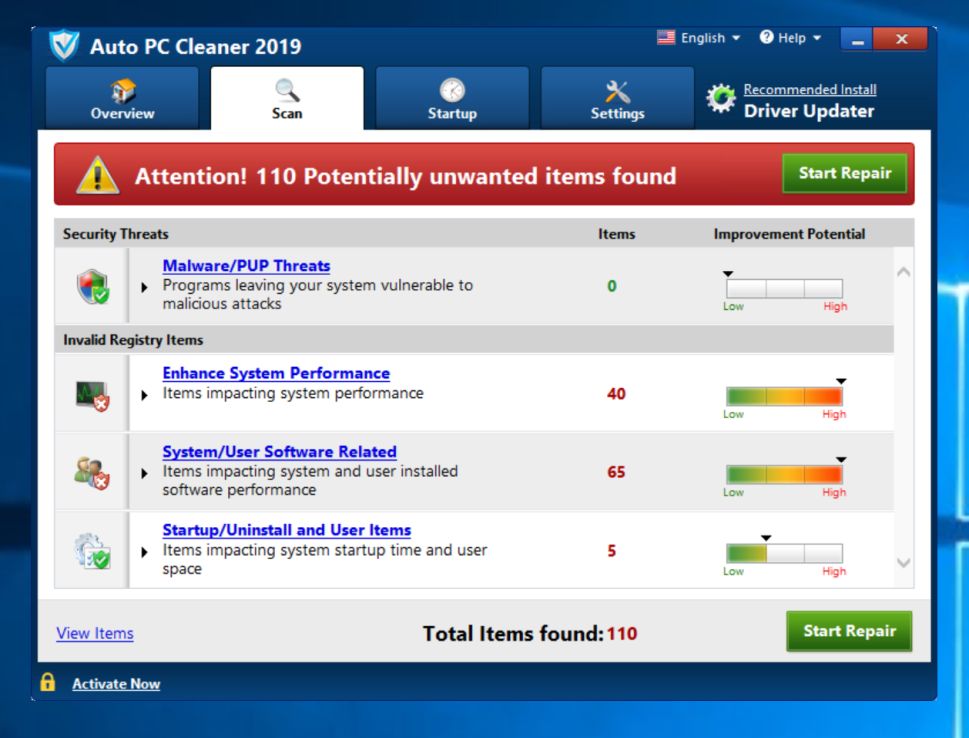Switch to the Overview tab
The height and width of the screenshot is (738, 969).
(x=122, y=98)
